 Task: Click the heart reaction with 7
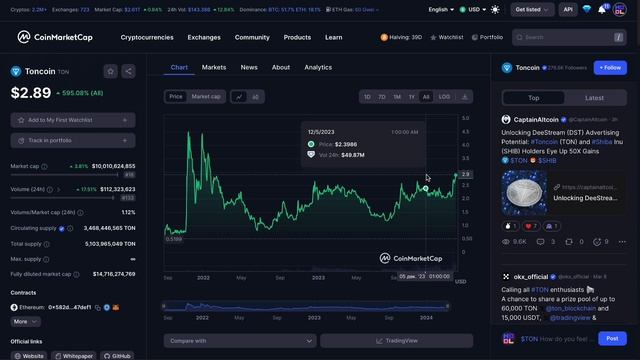531,226
